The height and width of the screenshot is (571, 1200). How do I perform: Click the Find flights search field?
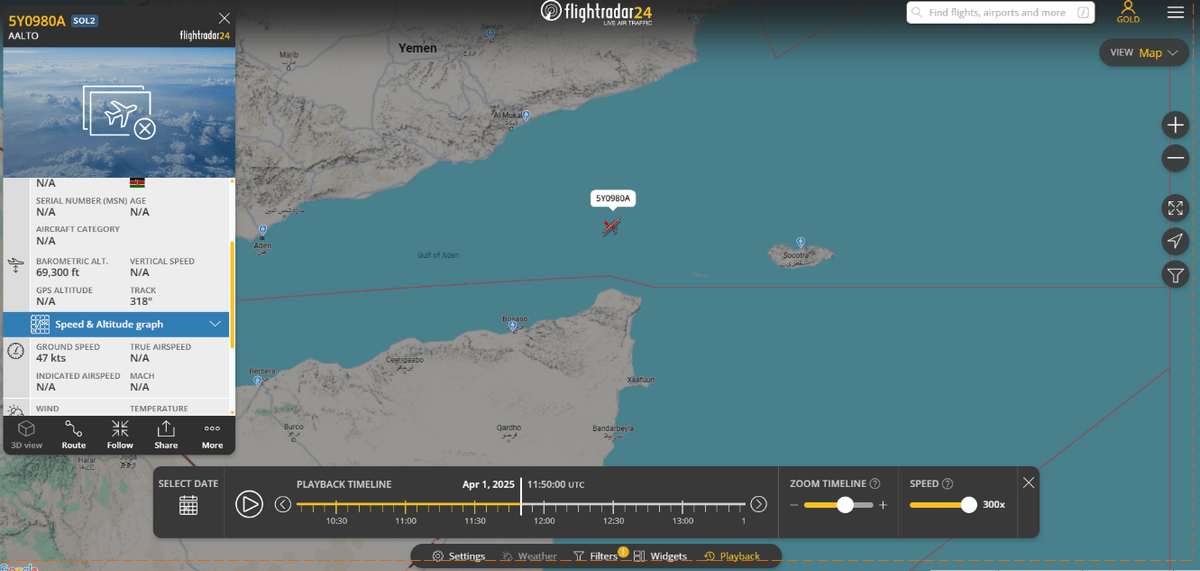click(x=1000, y=13)
